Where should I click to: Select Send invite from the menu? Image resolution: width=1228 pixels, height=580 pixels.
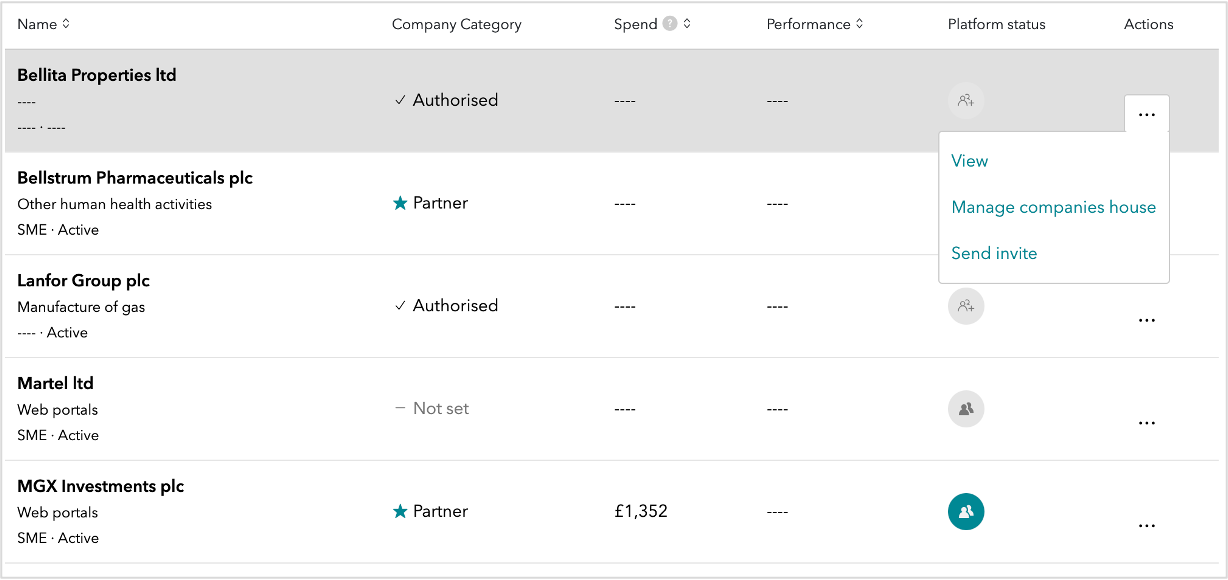(994, 253)
